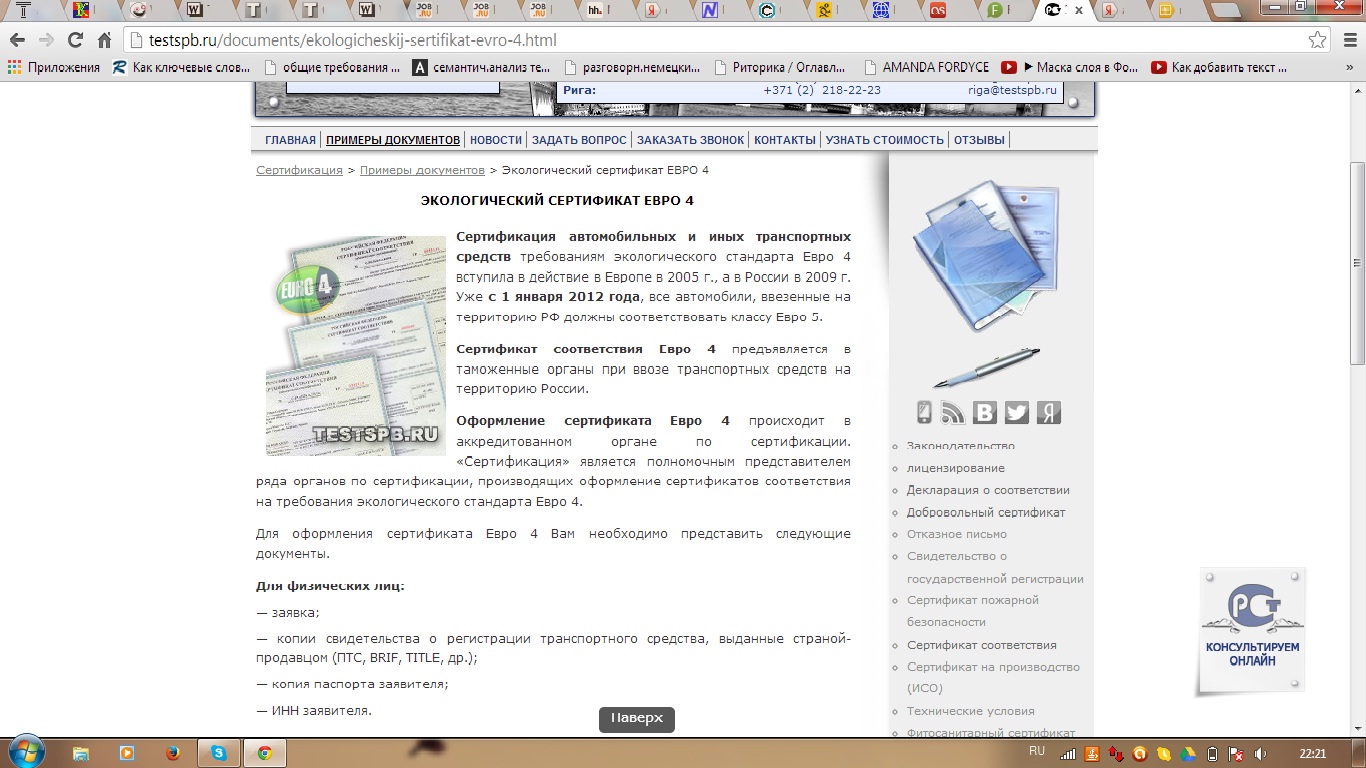Click the Action Center flag tray icon

[1236, 753]
